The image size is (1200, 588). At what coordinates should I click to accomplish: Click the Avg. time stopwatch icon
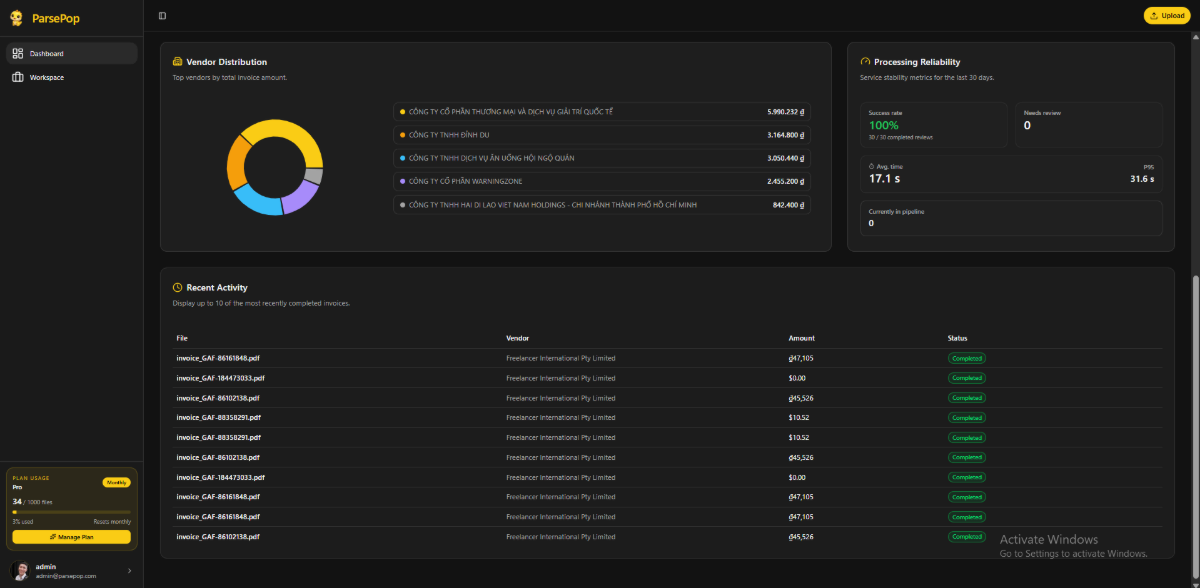pos(872,166)
